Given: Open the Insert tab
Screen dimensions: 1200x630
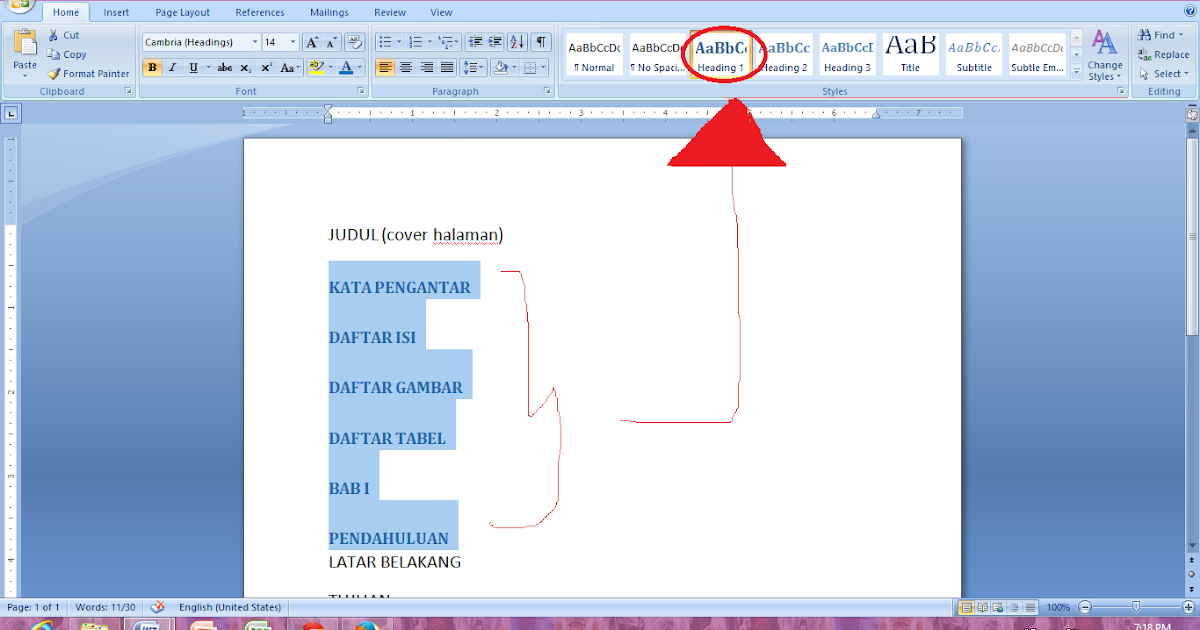Looking at the screenshot, I should [x=116, y=12].
